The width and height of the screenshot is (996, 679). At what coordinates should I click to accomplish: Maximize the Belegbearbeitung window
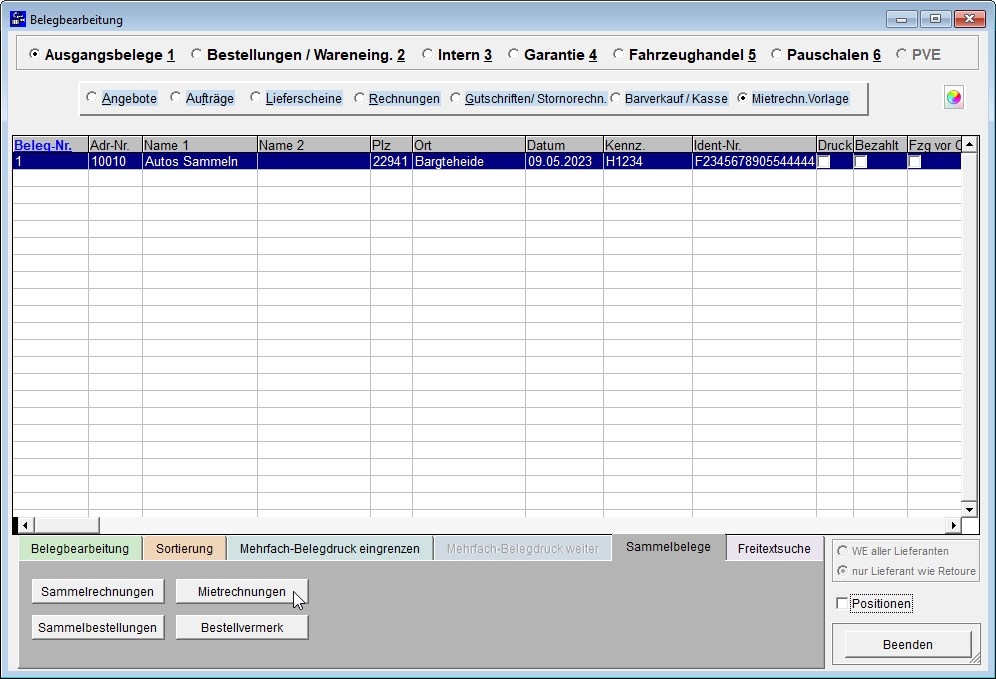935,19
